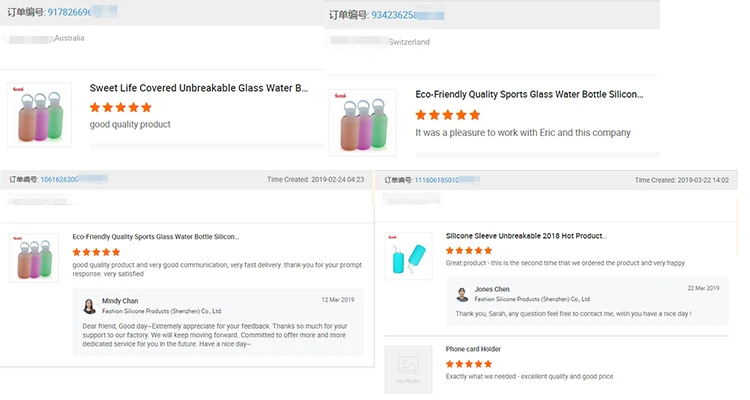Open 'Phone card Holder' product title

pyautogui.click(x=473, y=349)
